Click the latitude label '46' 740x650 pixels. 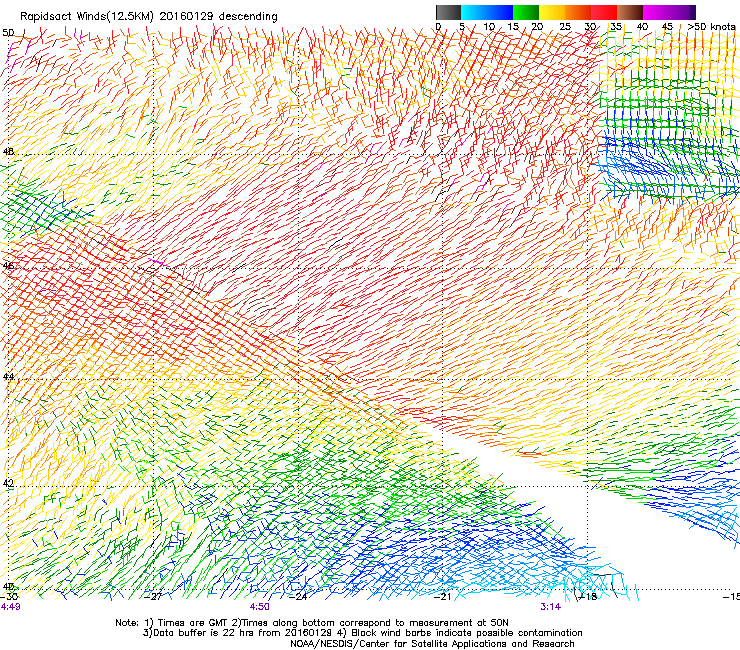click(8, 266)
